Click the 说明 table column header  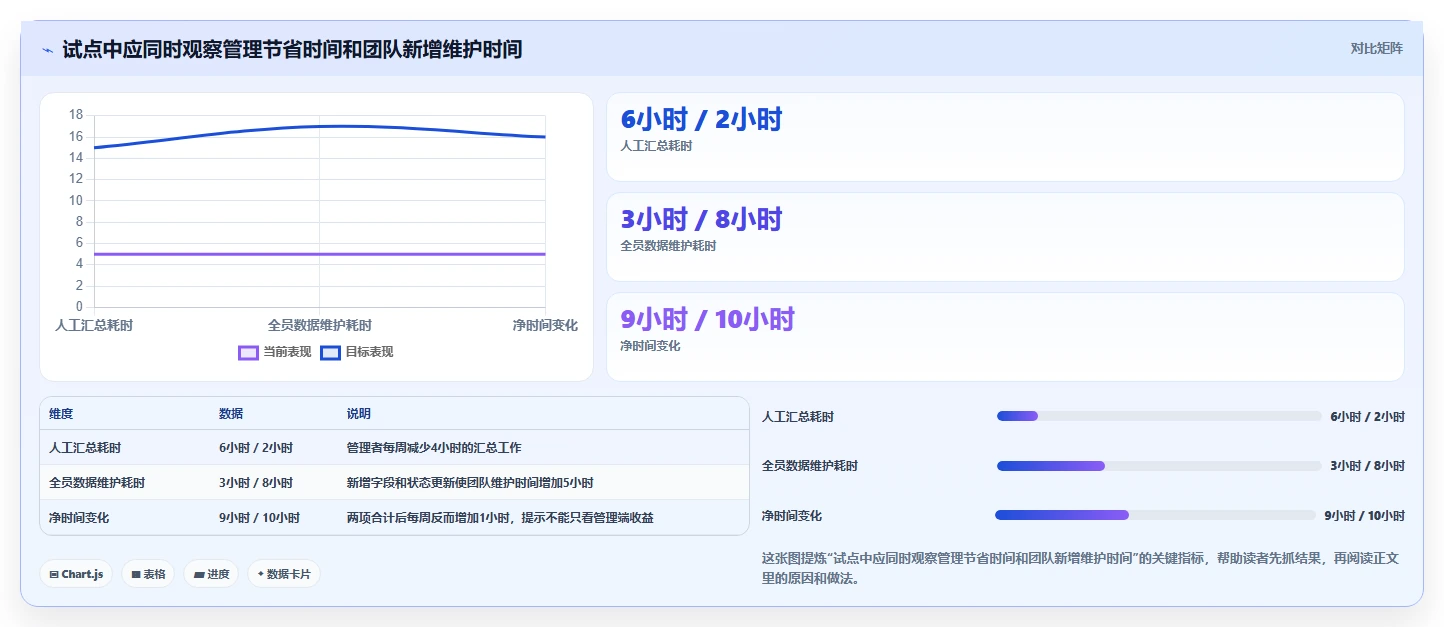(359, 414)
